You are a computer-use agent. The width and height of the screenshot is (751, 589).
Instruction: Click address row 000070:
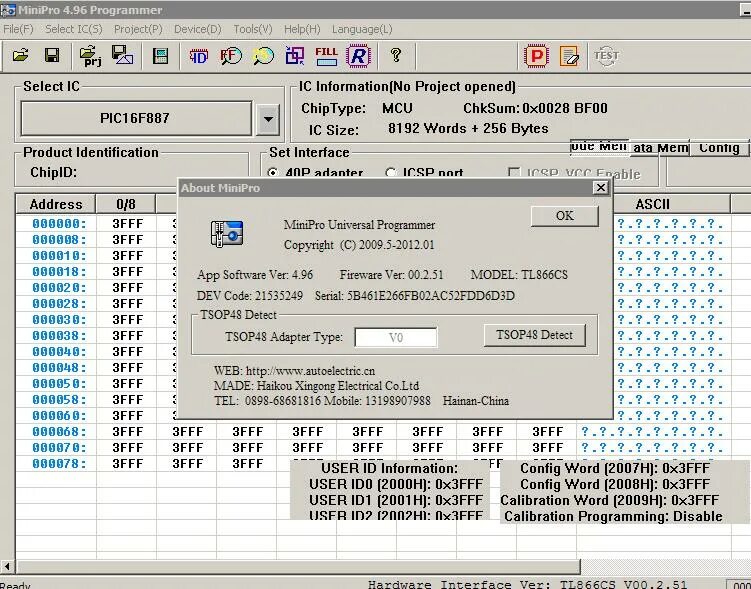coord(59,448)
